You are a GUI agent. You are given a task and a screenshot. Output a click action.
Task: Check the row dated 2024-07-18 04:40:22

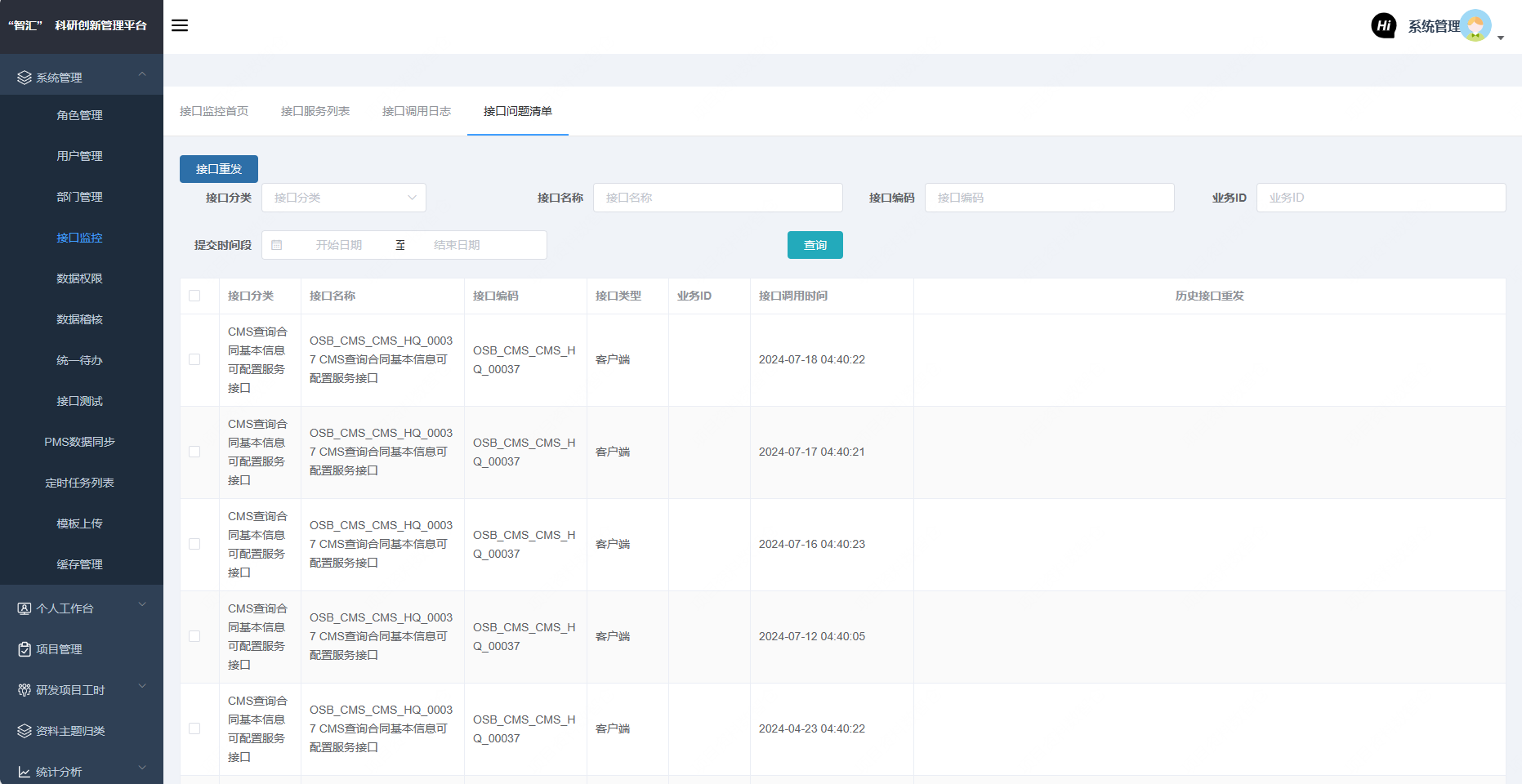click(x=194, y=359)
